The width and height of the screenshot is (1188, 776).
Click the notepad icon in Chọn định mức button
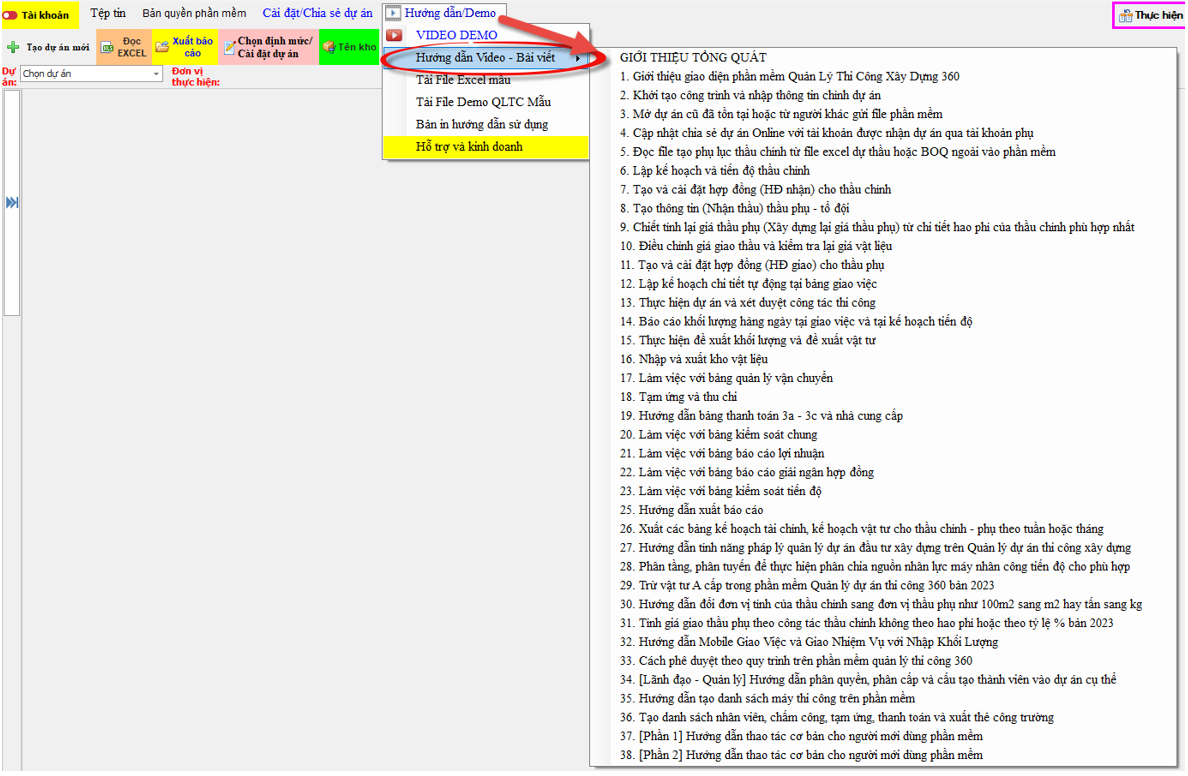[x=229, y=48]
